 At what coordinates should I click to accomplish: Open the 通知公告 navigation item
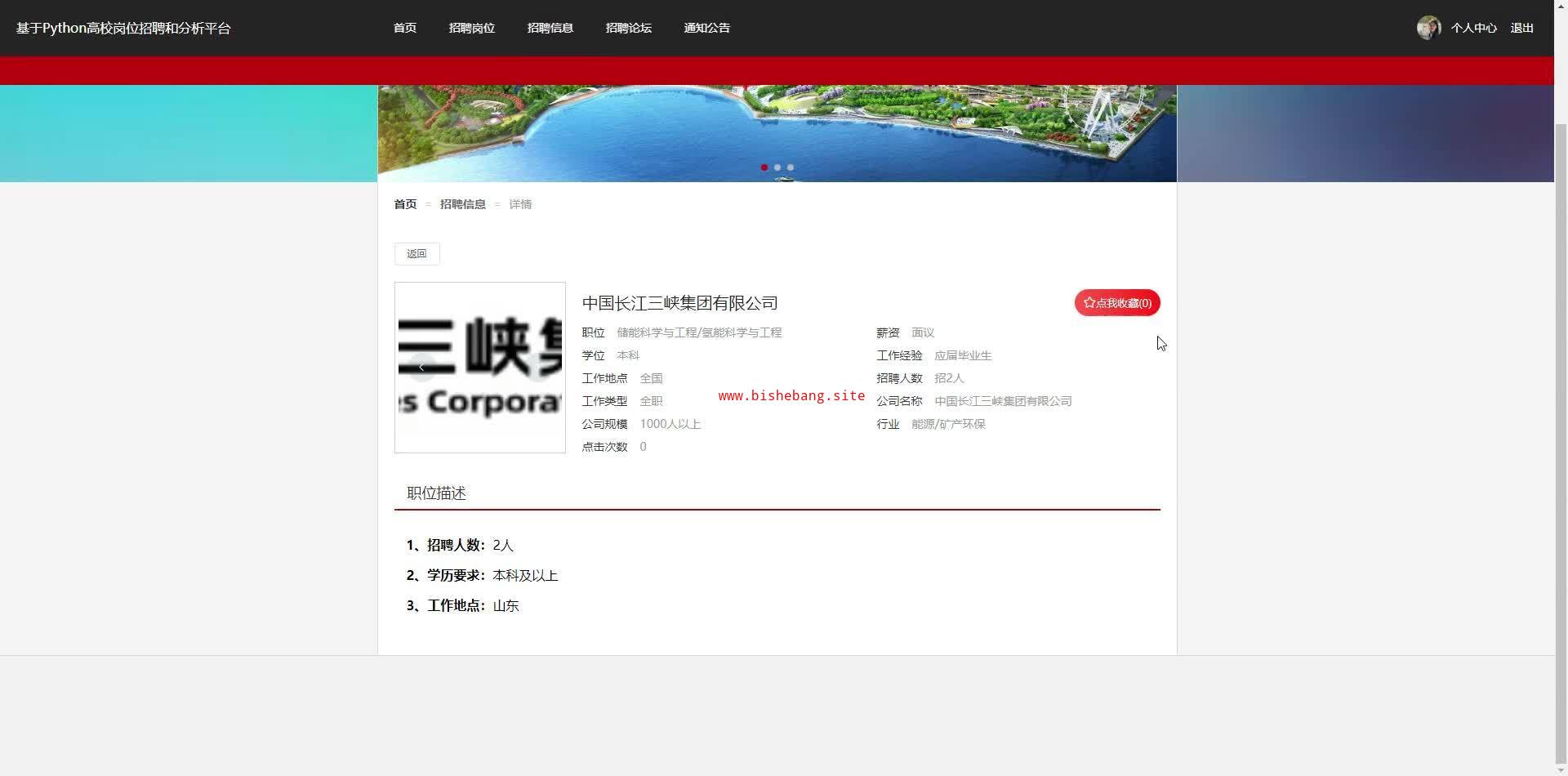click(x=707, y=28)
